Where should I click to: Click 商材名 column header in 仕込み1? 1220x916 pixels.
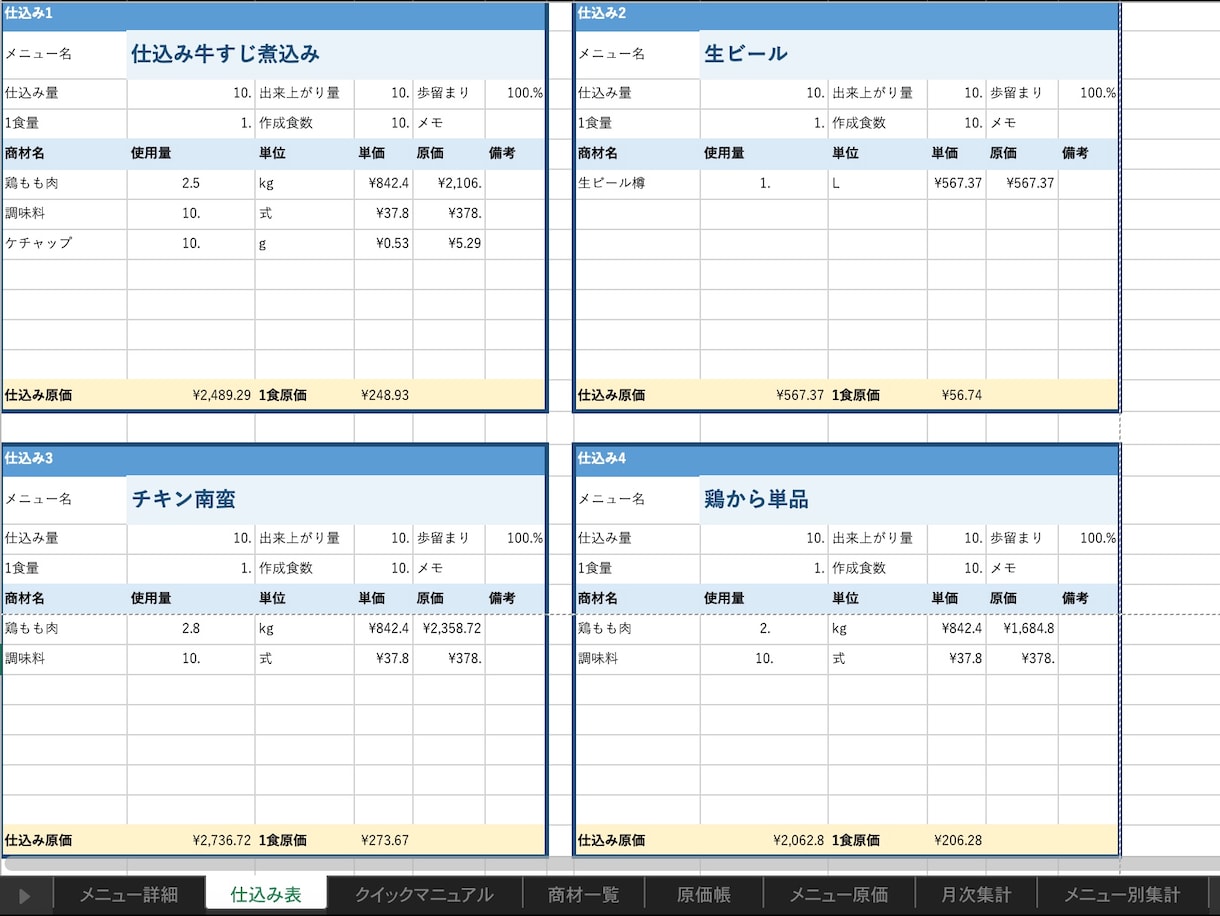[x=64, y=153]
